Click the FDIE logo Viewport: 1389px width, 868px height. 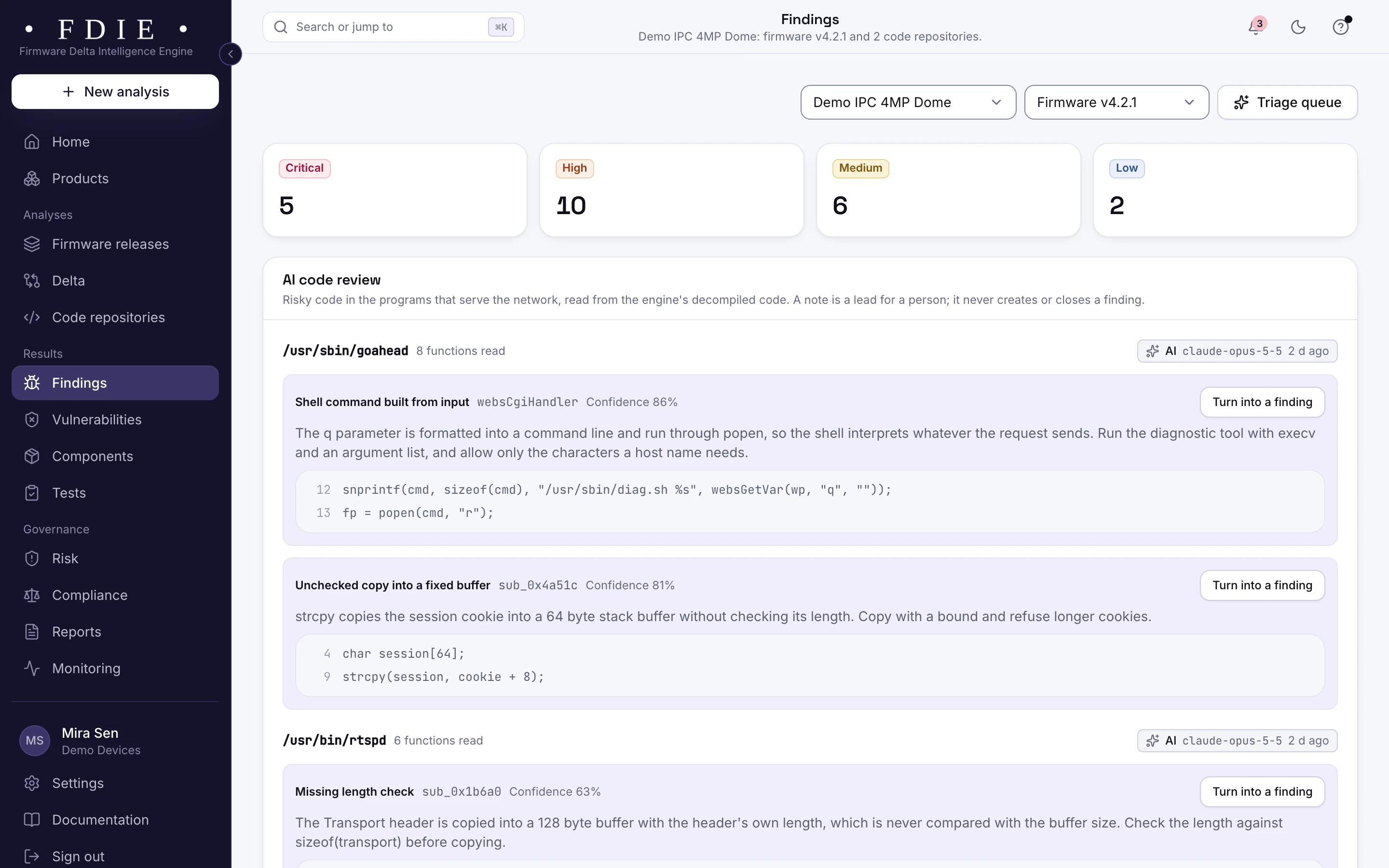106,29
